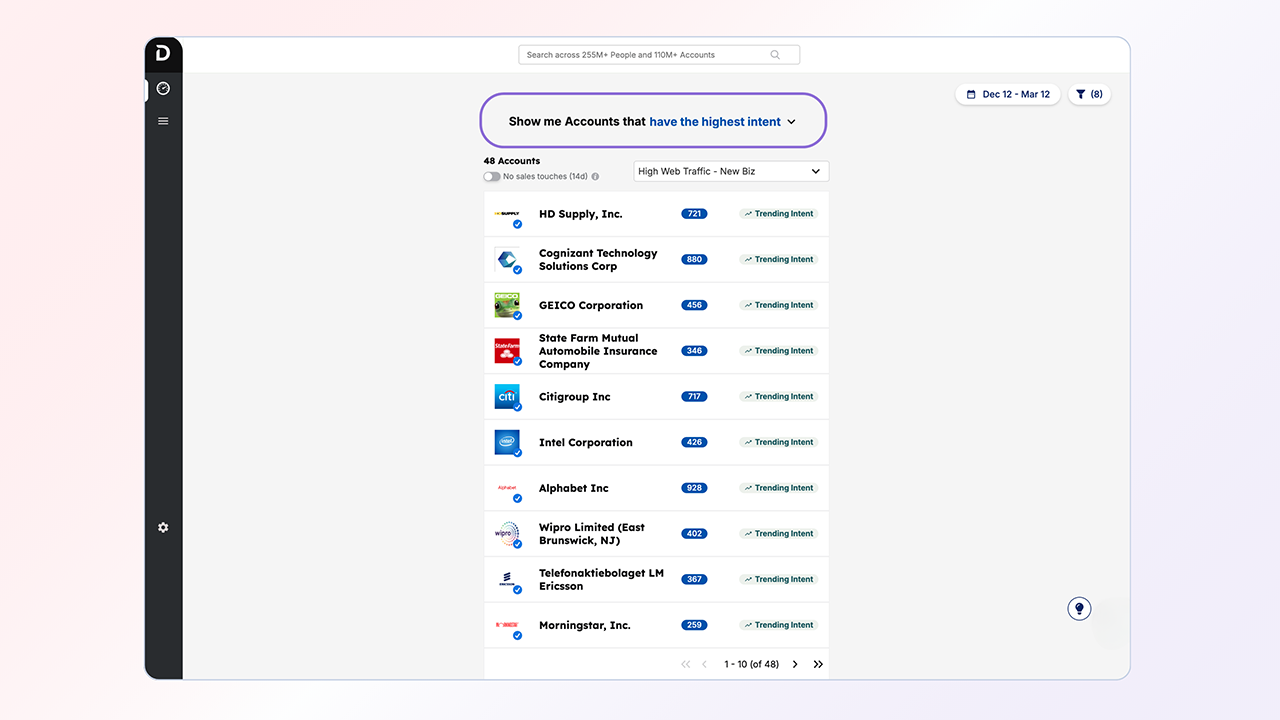
Task: Open Intel Corporation account
Action: (586, 442)
